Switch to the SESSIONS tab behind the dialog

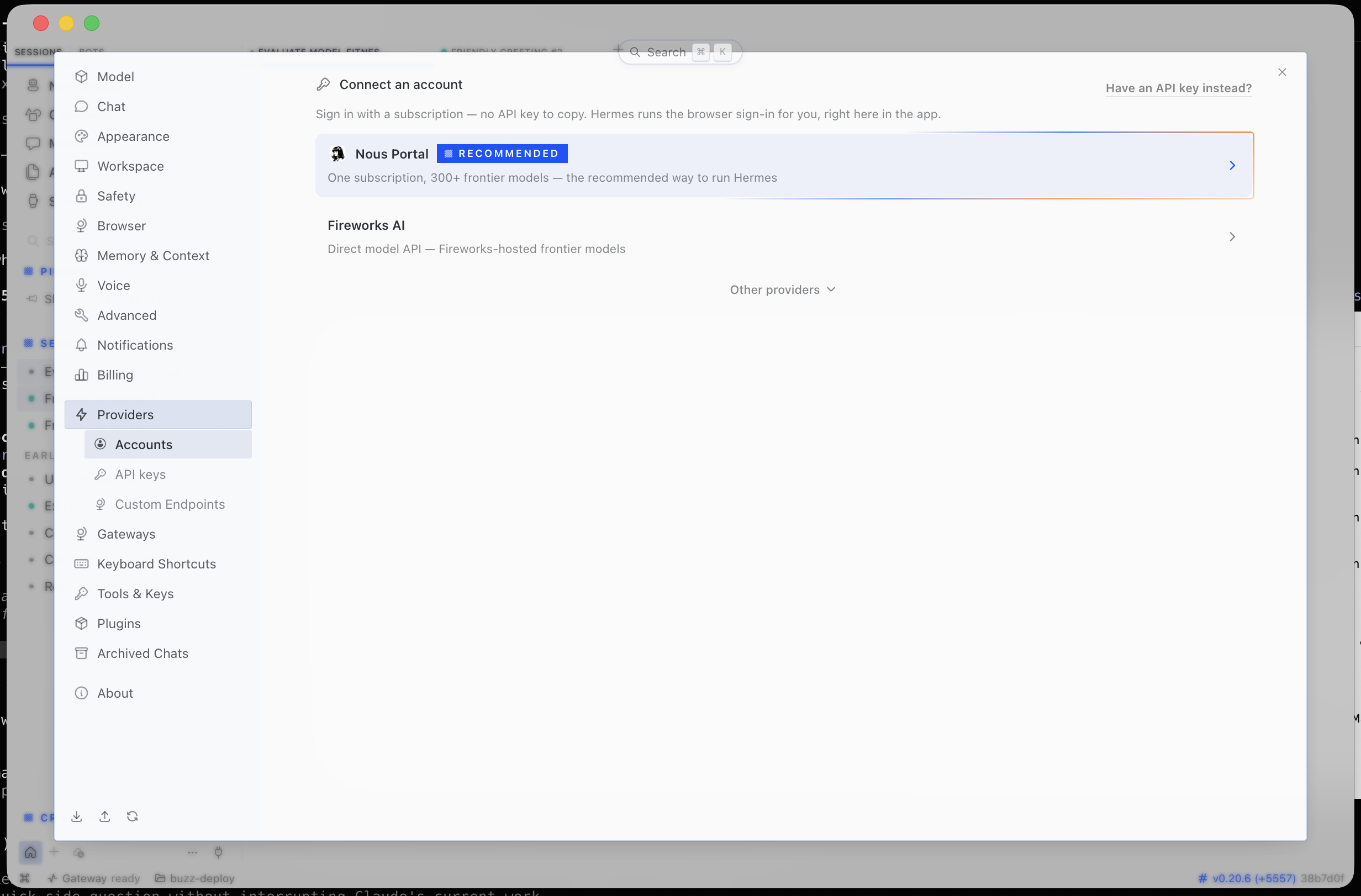point(38,52)
